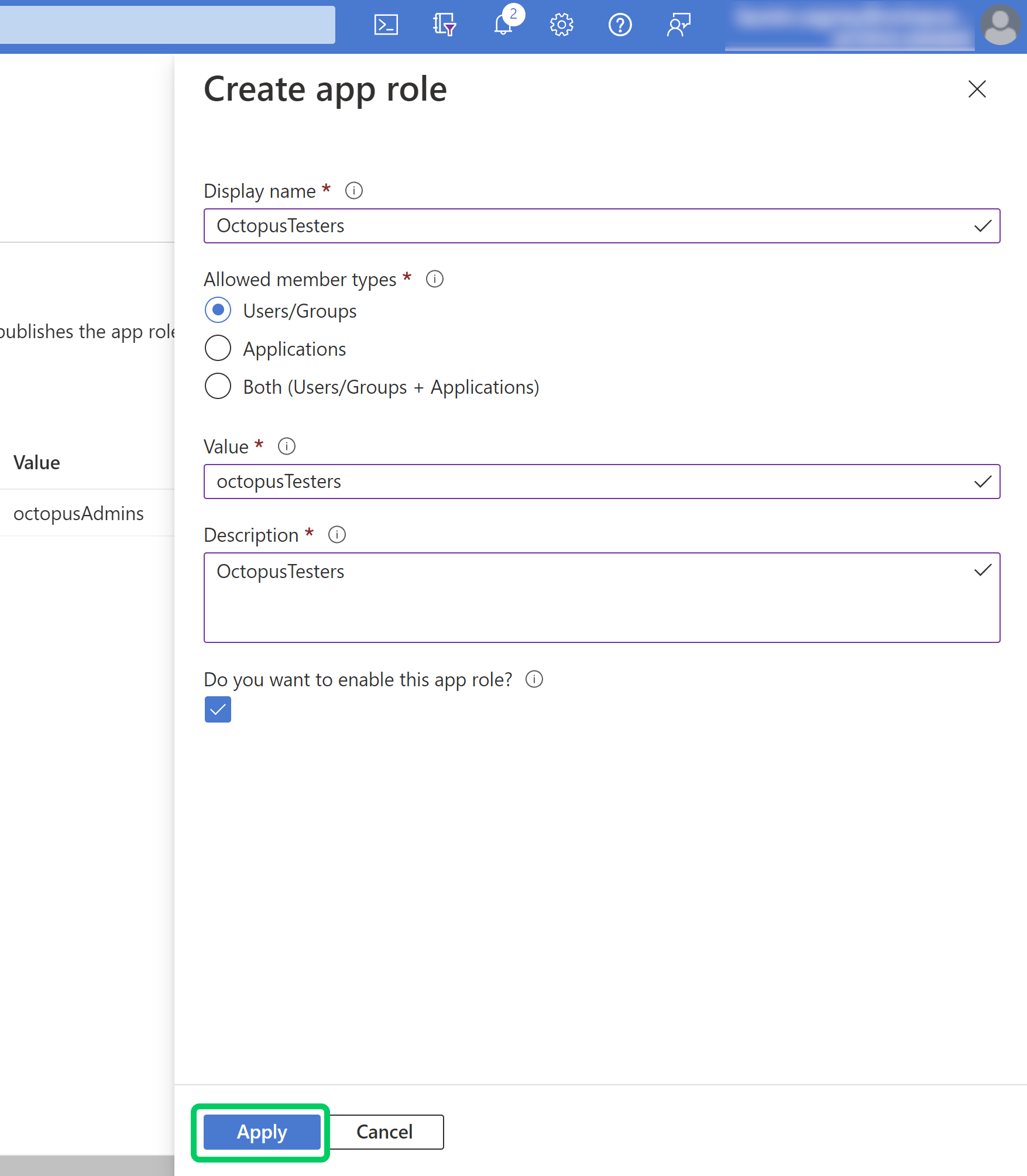Select the Users/Groups member type

pyautogui.click(x=217, y=311)
